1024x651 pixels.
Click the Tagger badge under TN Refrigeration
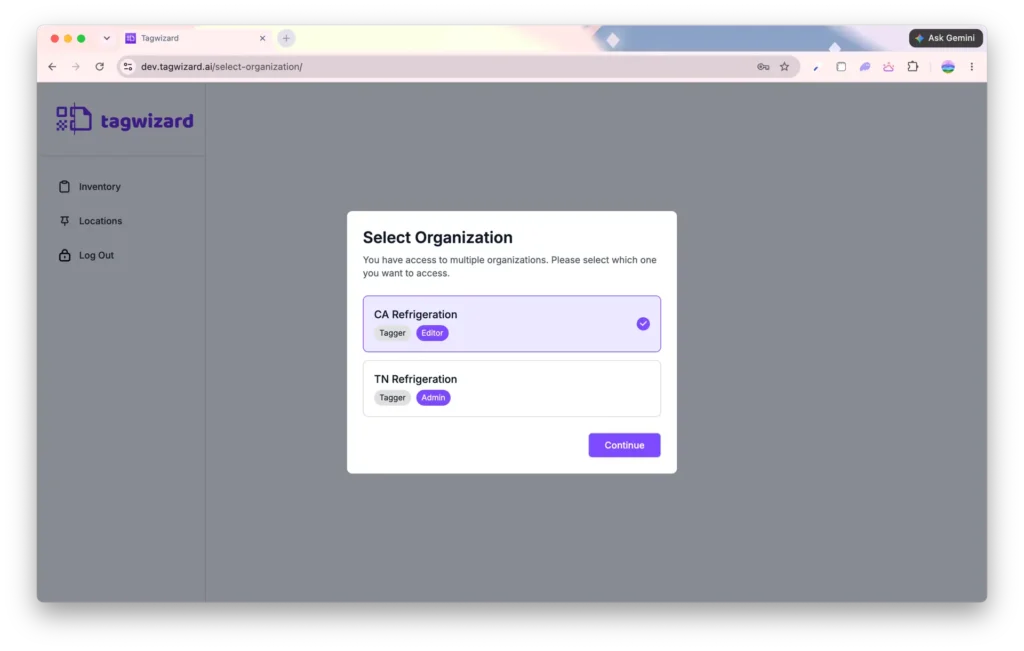392,398
